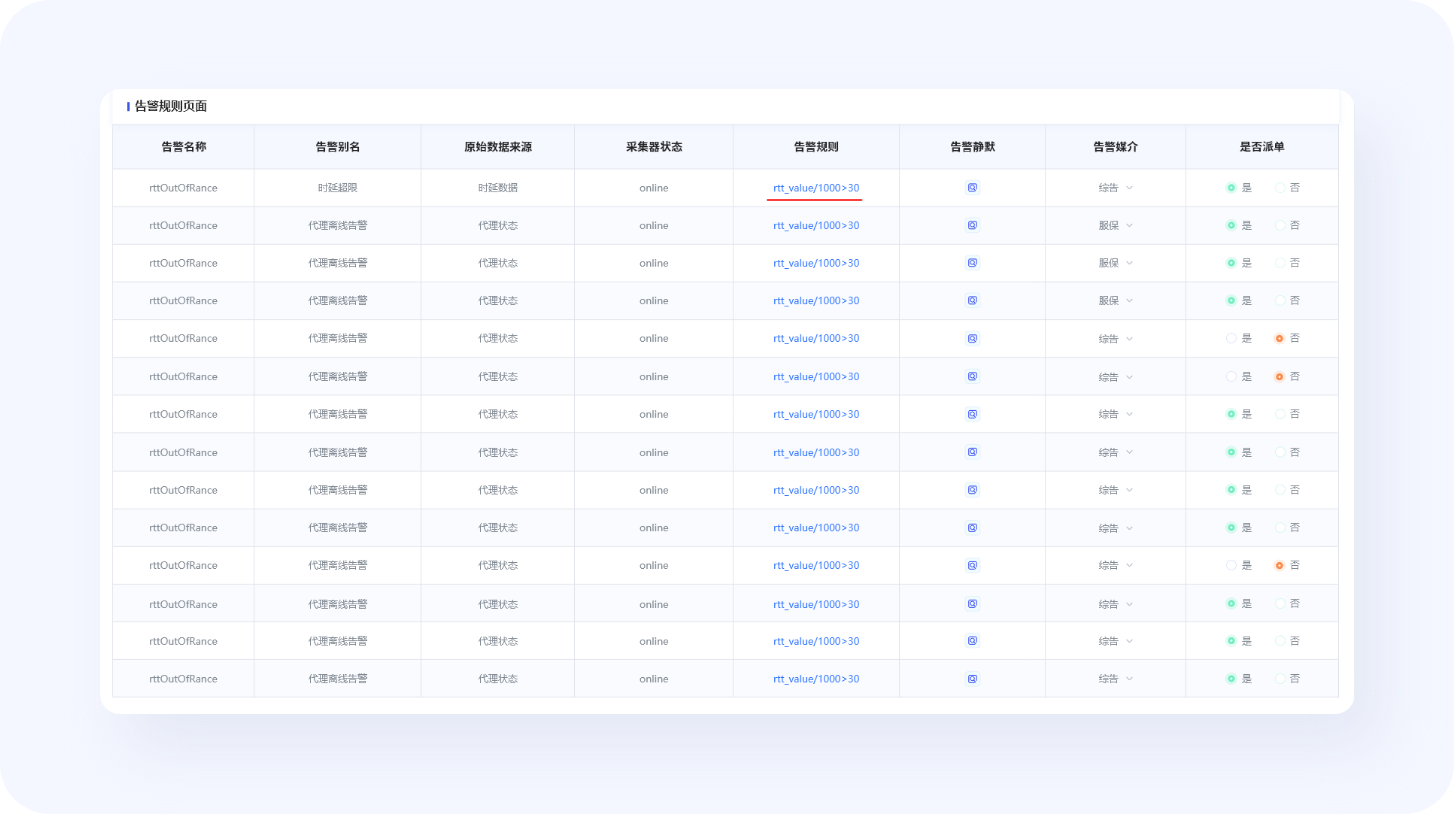Select 是 radio in the 时延超限 row
The image size is (1454, 816).
tap(1232, 187)
